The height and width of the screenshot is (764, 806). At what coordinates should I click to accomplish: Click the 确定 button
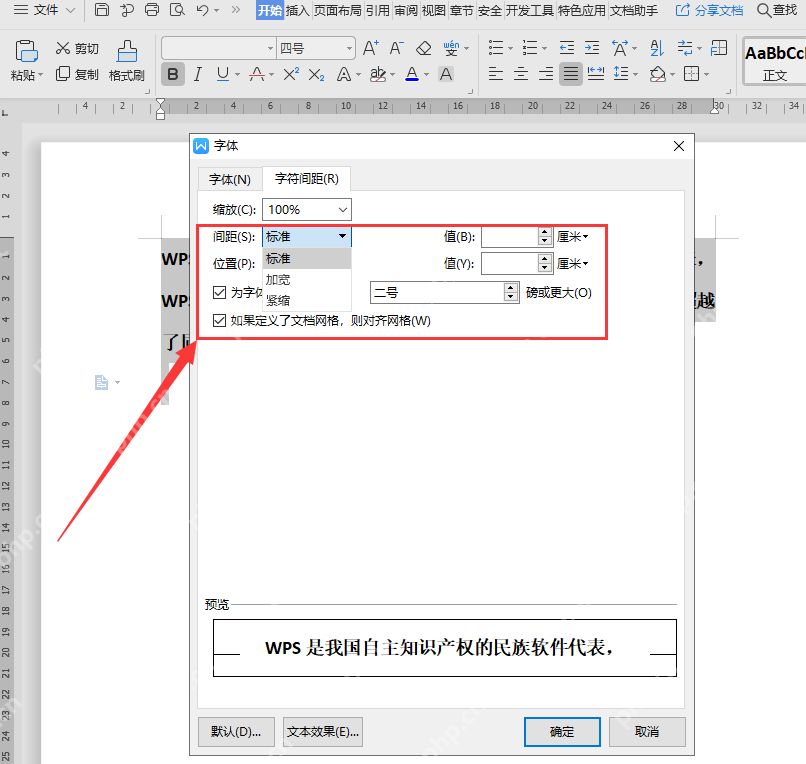pyautogui.click(x=562, y=732)
